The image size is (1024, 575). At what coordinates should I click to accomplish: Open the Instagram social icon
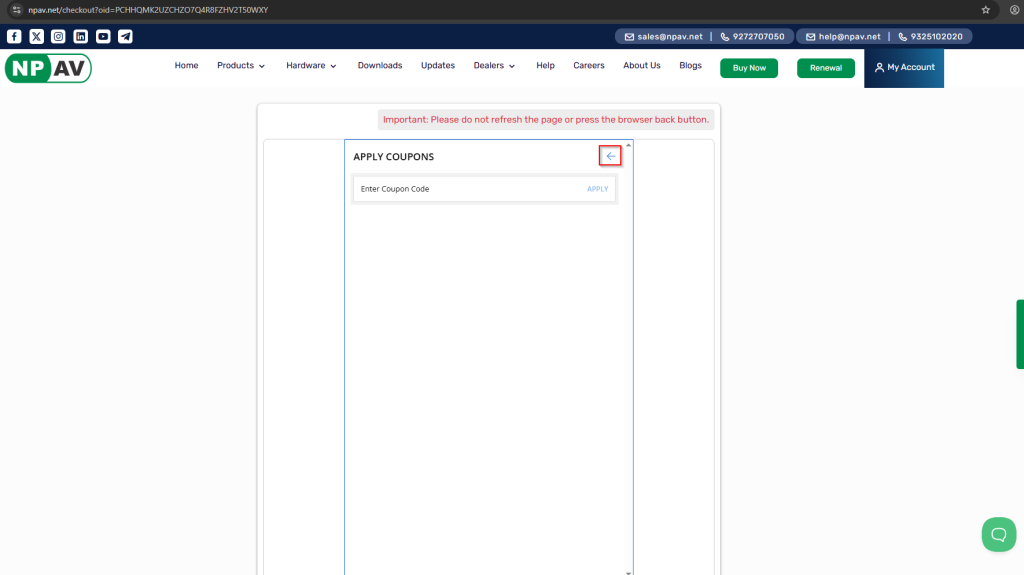[x=59, y=36]
